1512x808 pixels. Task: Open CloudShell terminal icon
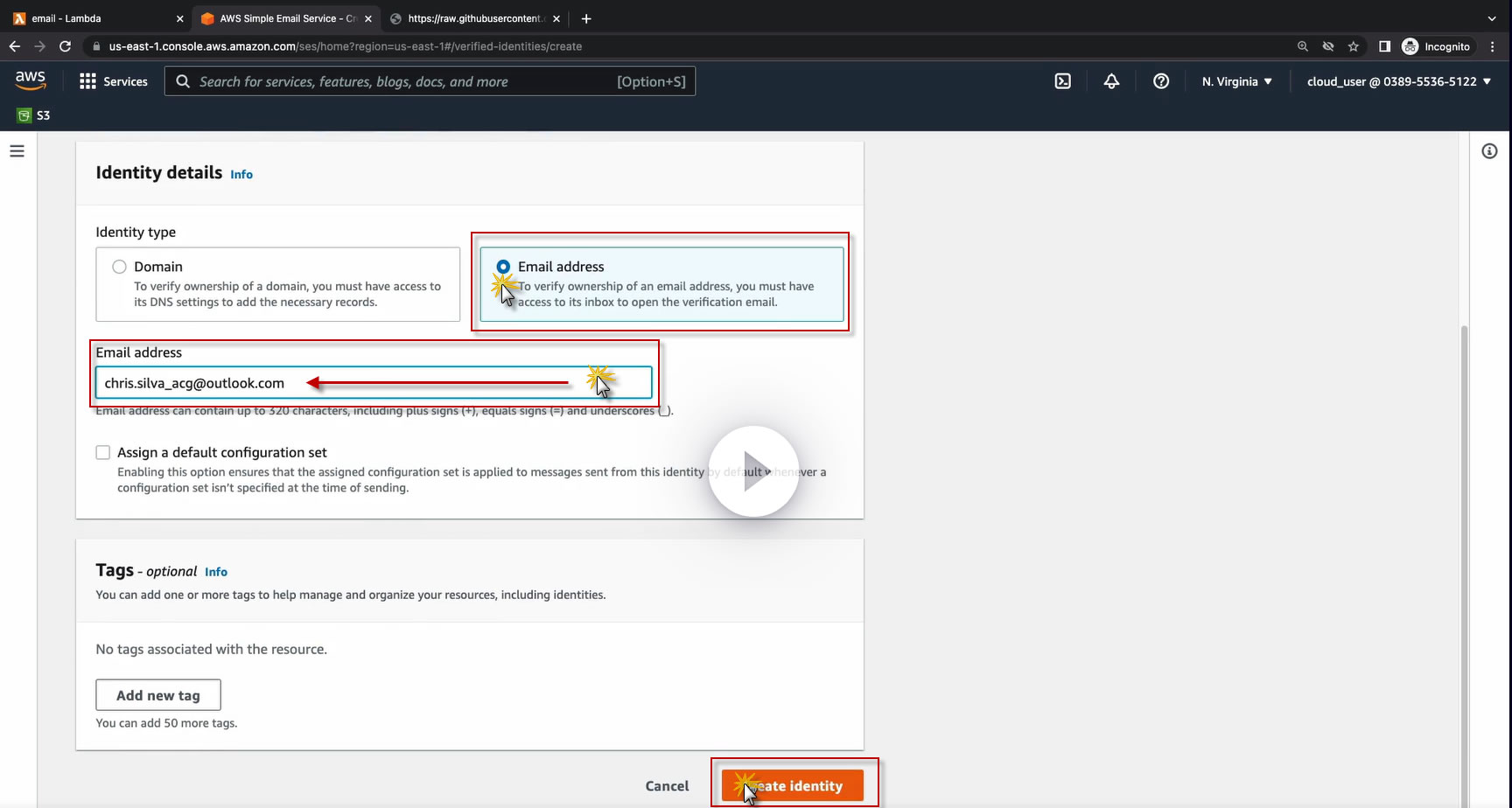click(1062, 81)
